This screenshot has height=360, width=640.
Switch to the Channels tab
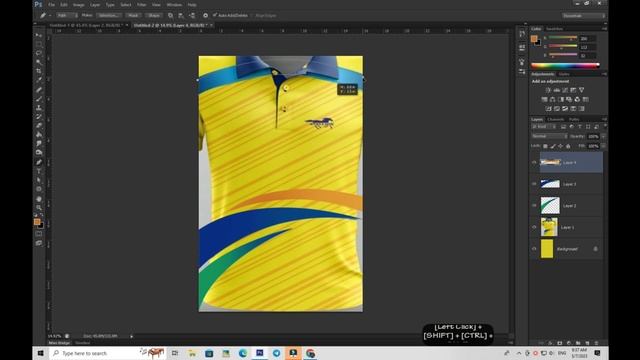point(556,119)
